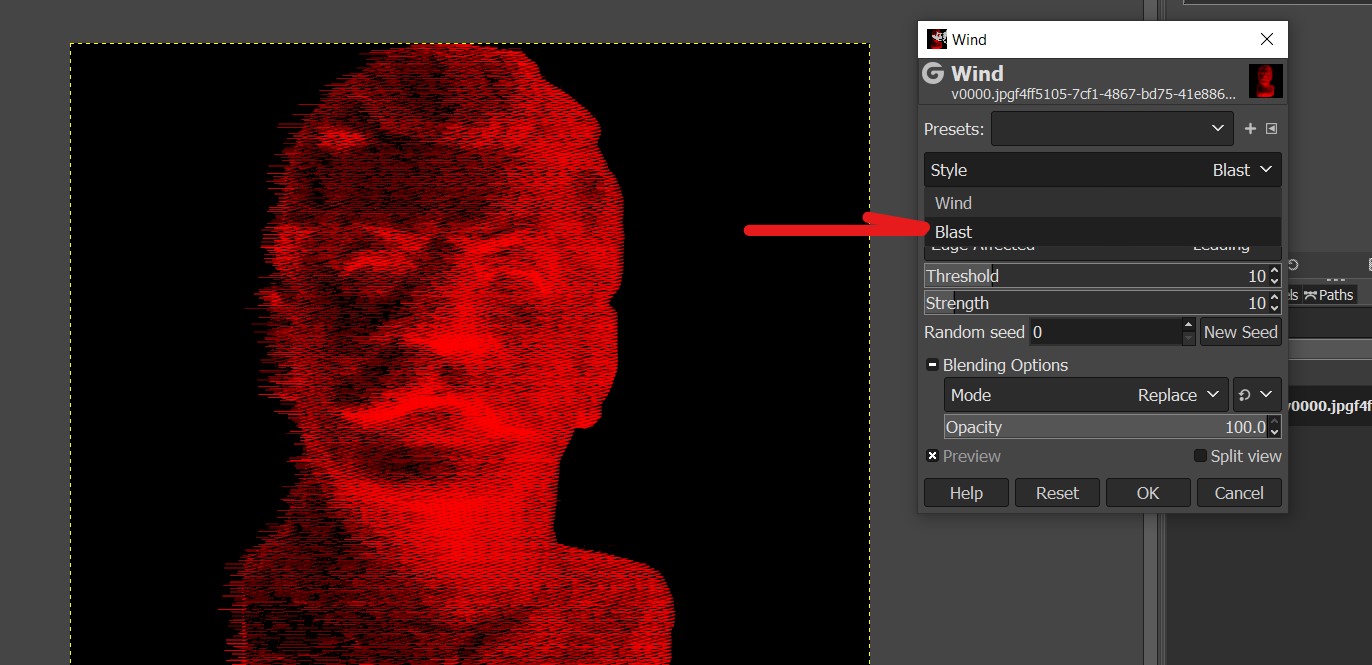Click the Wind dialog title bar icon

click(x=937, y=40)
